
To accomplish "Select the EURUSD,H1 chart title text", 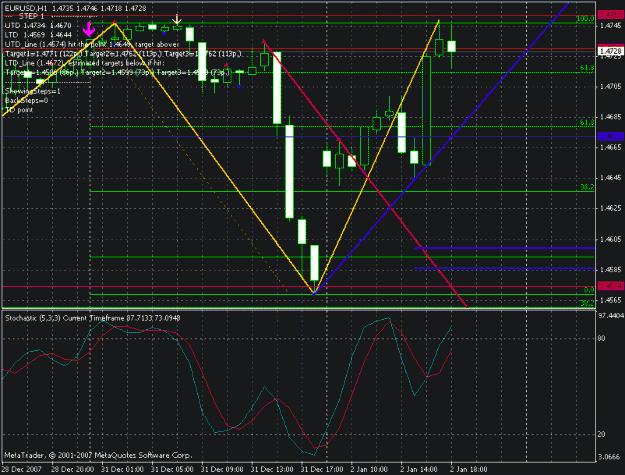I will 26,8.
